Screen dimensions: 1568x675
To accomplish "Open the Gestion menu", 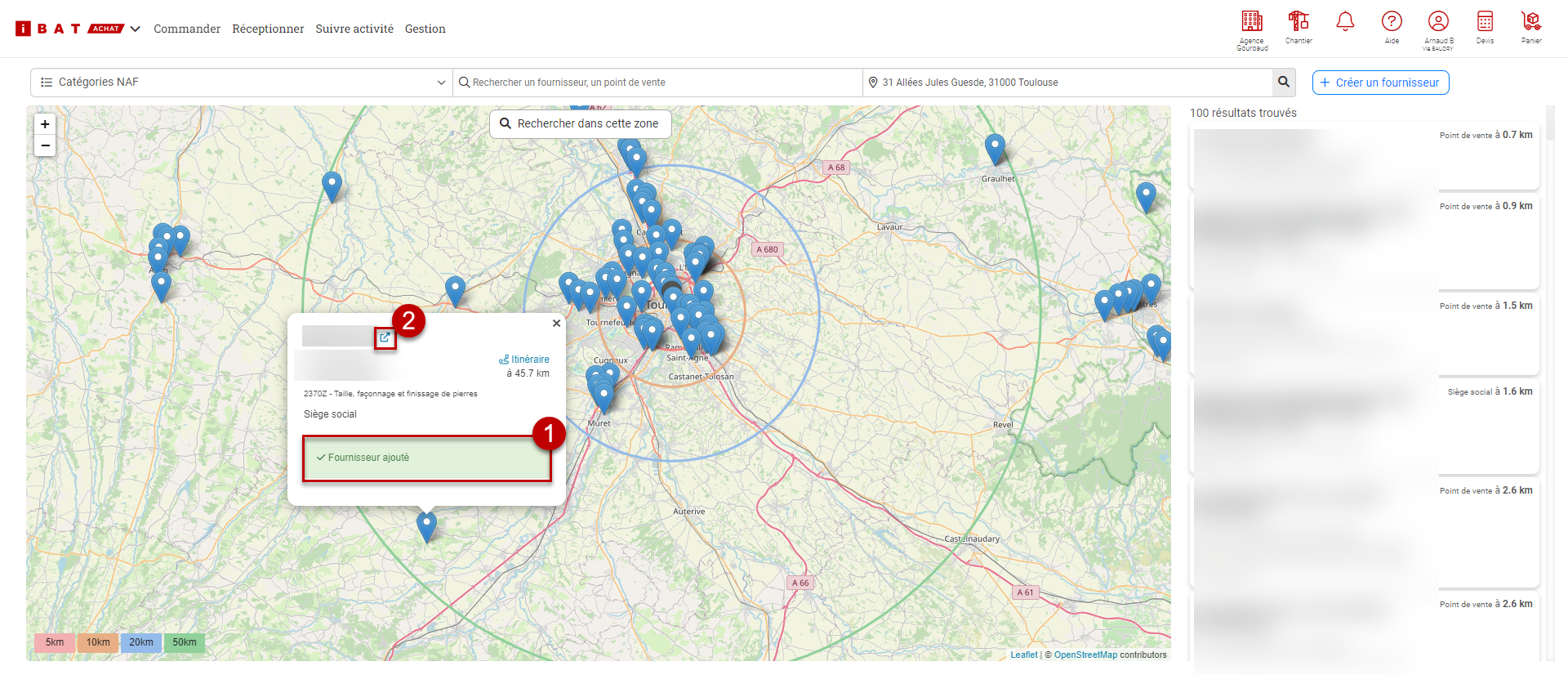I will pyautogui.click(x=425, y=29).
